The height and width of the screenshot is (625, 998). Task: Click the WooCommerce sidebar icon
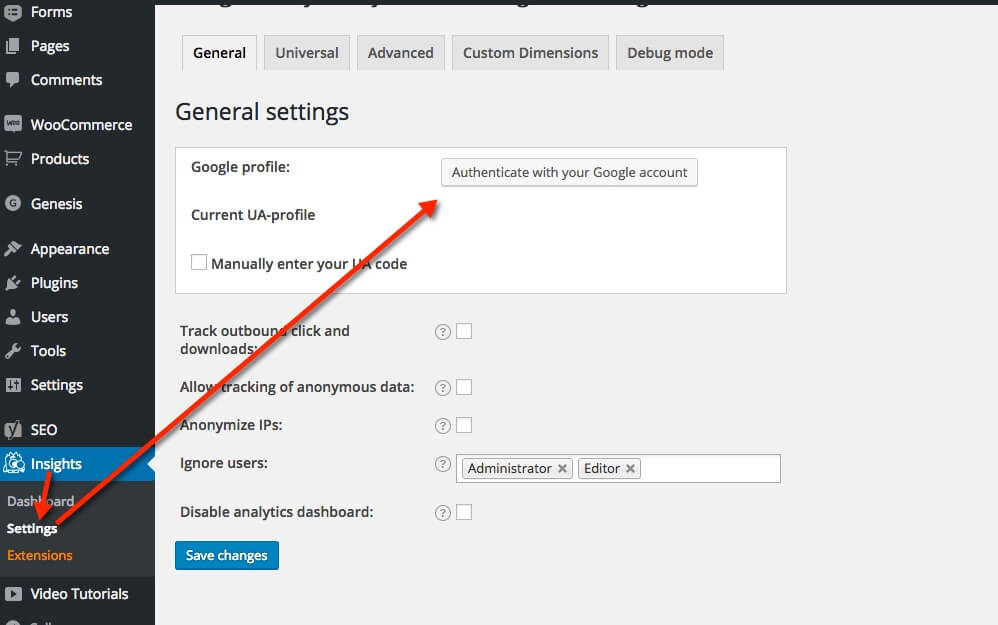point(13,125)
